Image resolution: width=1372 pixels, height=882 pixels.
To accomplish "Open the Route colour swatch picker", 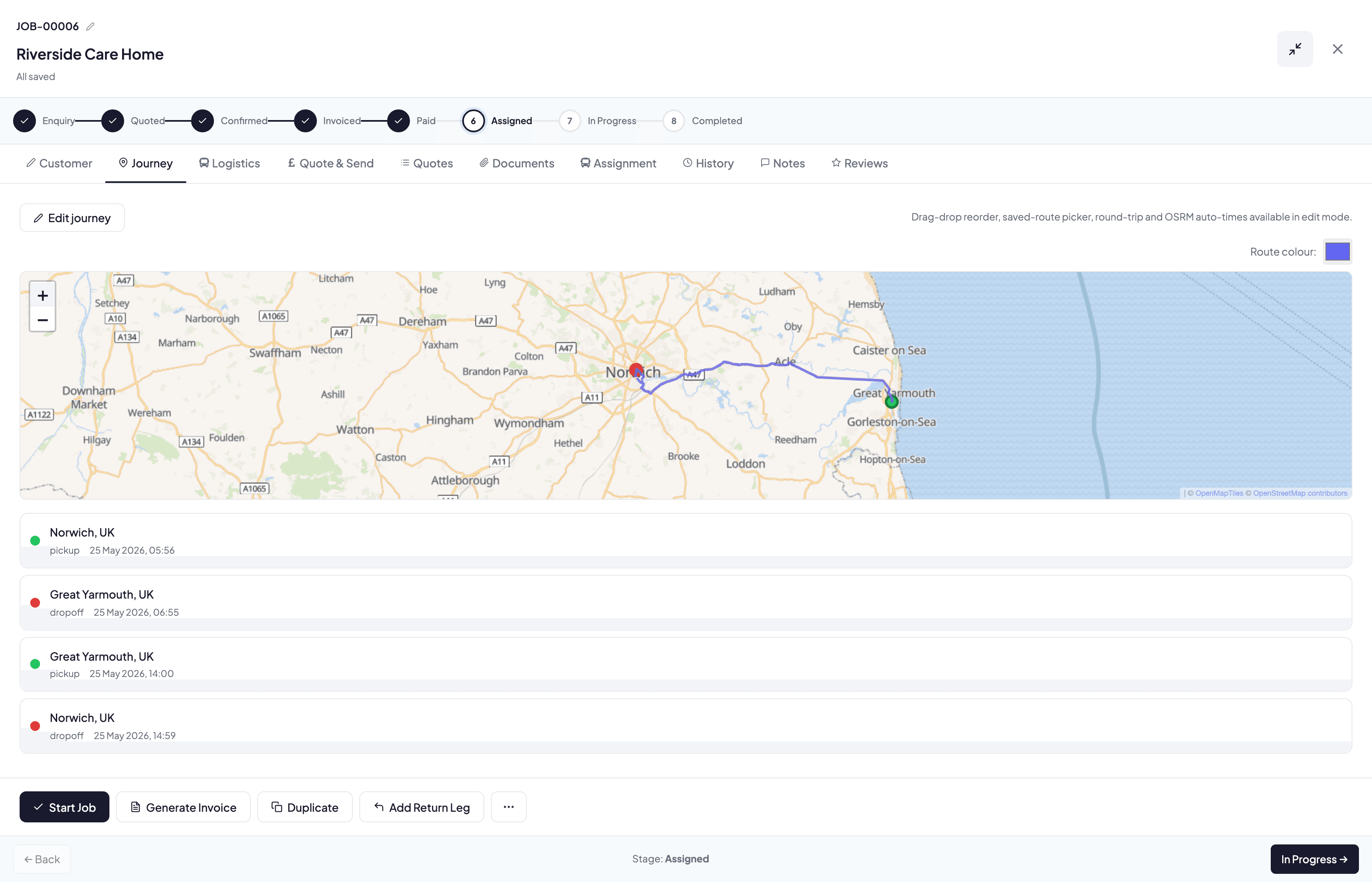I will pos(1338,252).
